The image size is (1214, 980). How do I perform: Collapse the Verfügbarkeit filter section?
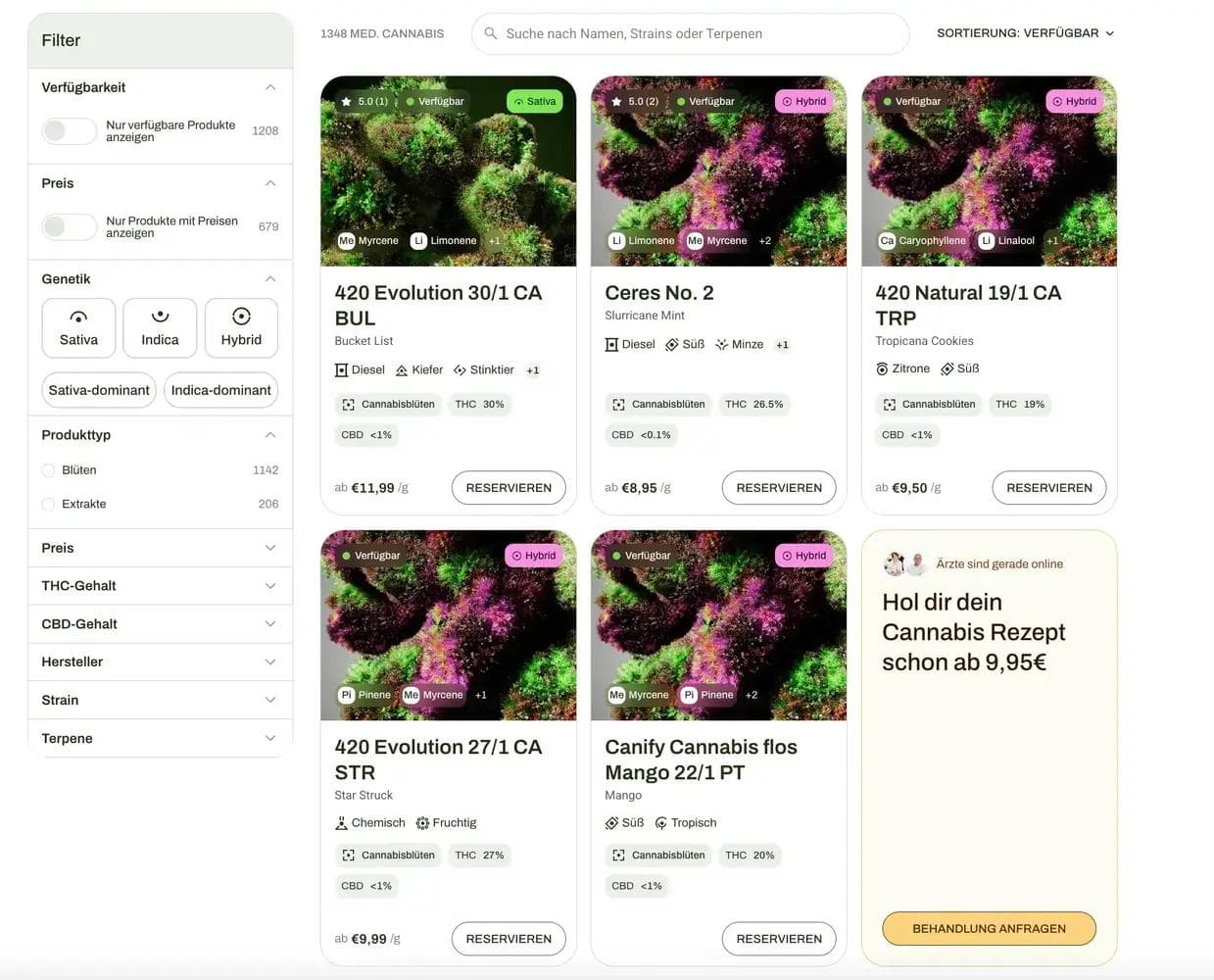pyautogui.click(x=270, y=87)
